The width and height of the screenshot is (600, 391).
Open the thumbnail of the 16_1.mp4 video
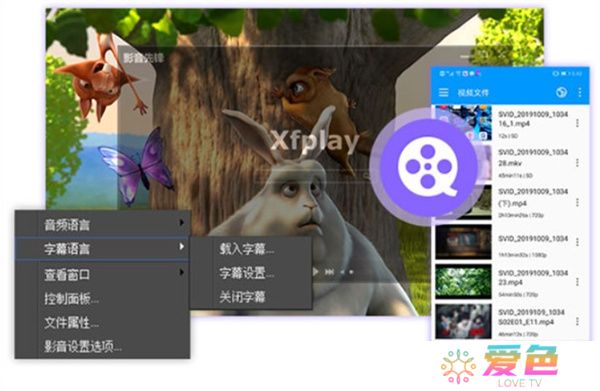click(463, 123)
